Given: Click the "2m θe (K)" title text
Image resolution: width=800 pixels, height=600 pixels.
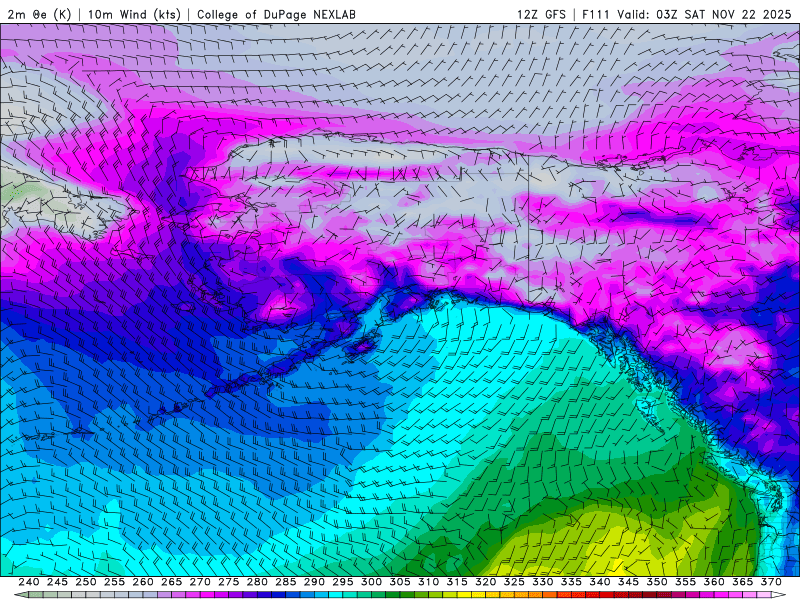Looking at the screenshot, I should click(39, 14).
